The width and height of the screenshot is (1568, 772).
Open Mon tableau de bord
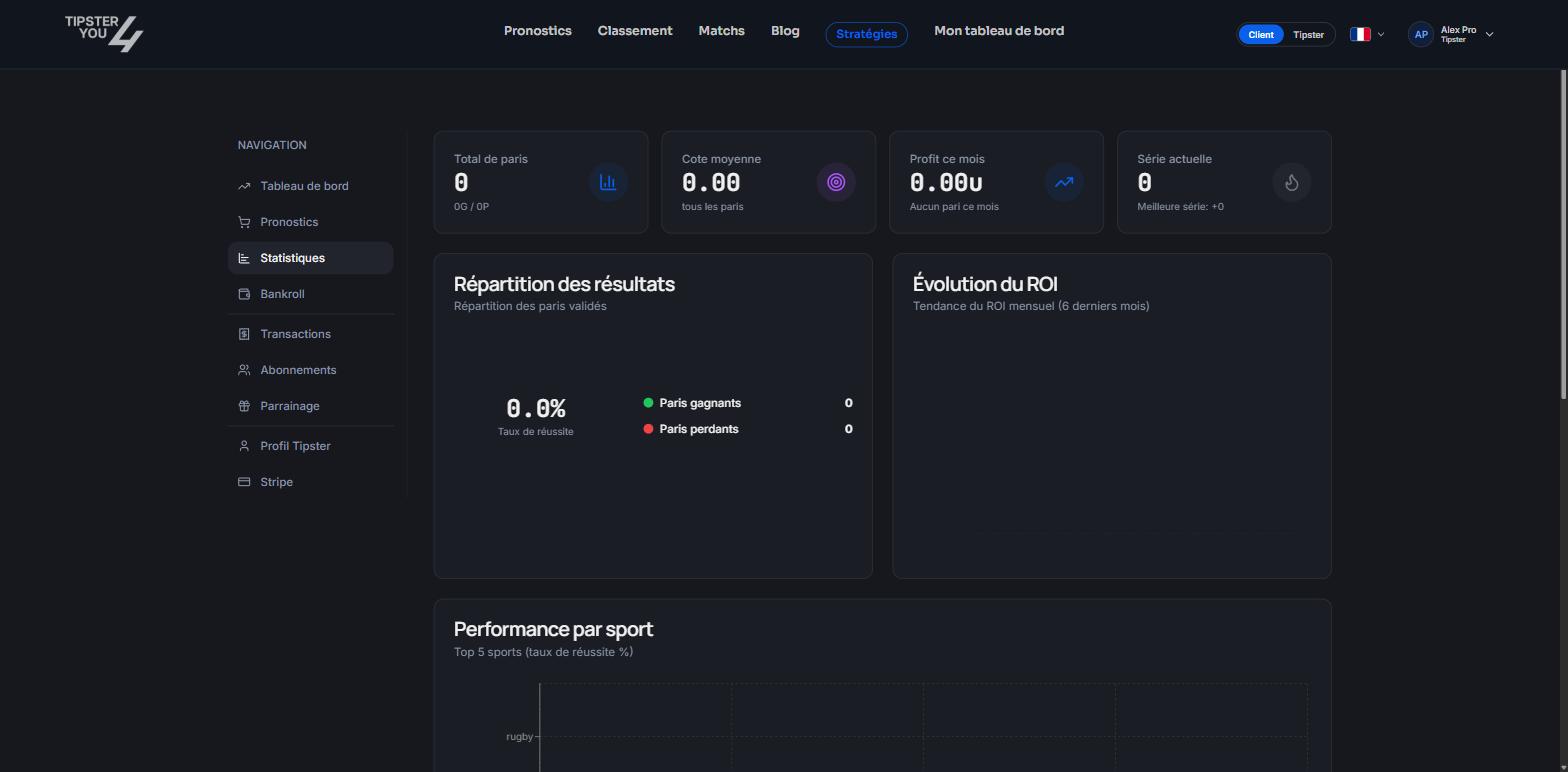tap(999, 31)
